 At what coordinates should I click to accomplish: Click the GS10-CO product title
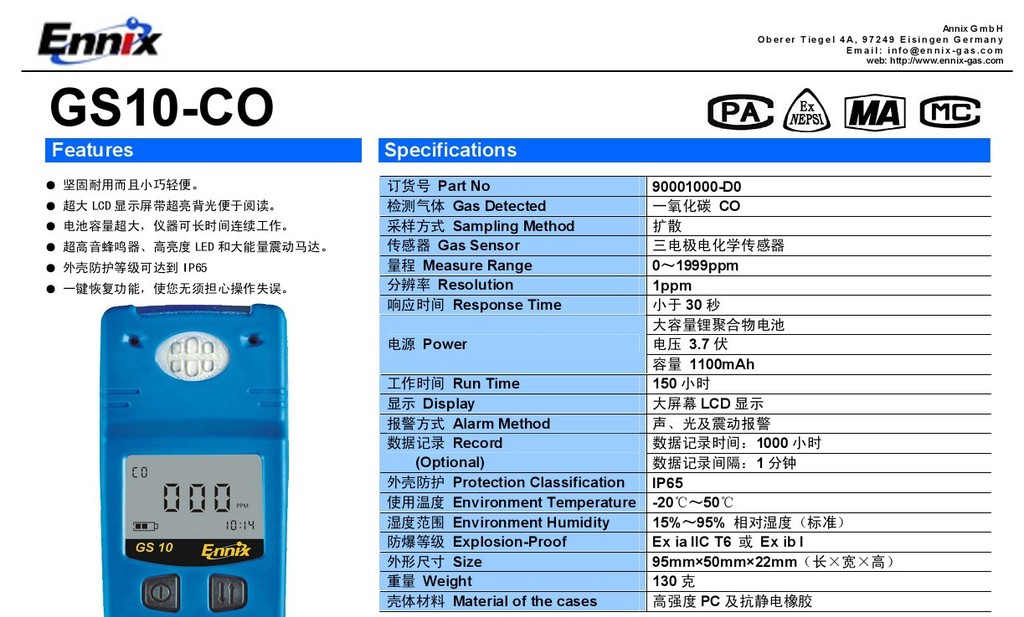click(161, 108)
